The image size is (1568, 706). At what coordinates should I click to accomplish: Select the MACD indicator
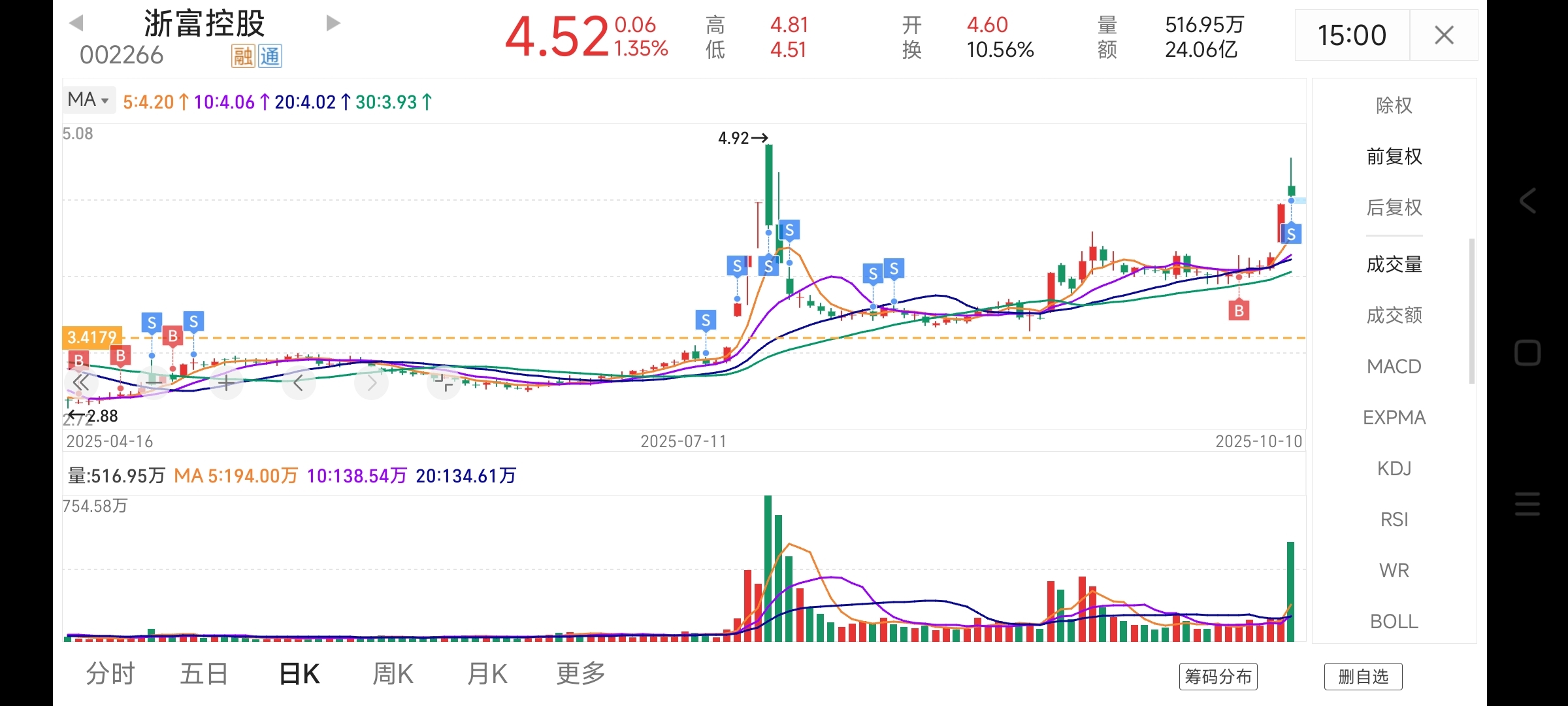pos(1394,367)
